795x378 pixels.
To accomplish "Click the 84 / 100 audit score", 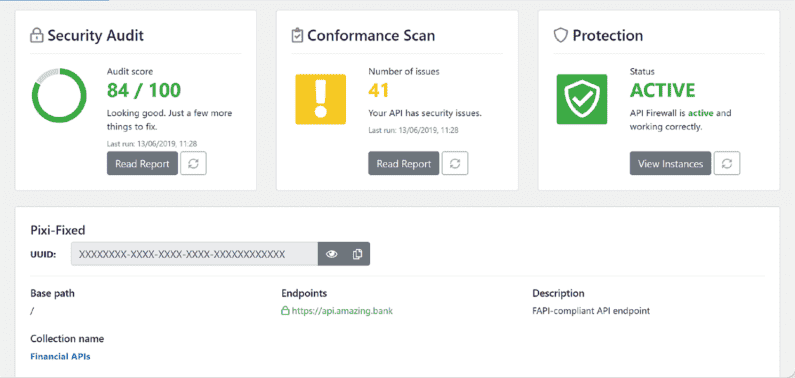I will [144, 90].
